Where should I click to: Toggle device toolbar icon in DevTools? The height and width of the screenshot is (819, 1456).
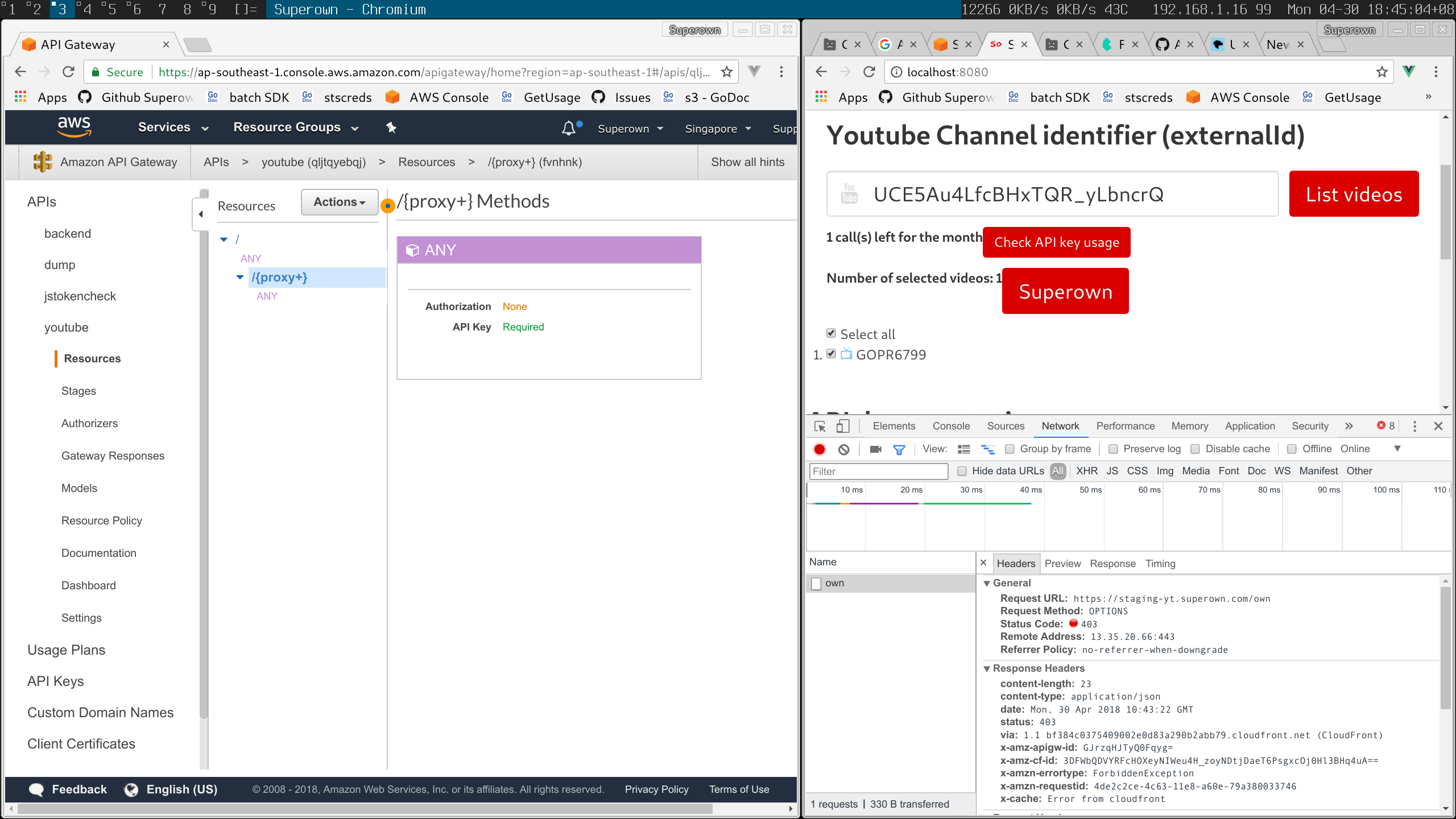(843, 426)
